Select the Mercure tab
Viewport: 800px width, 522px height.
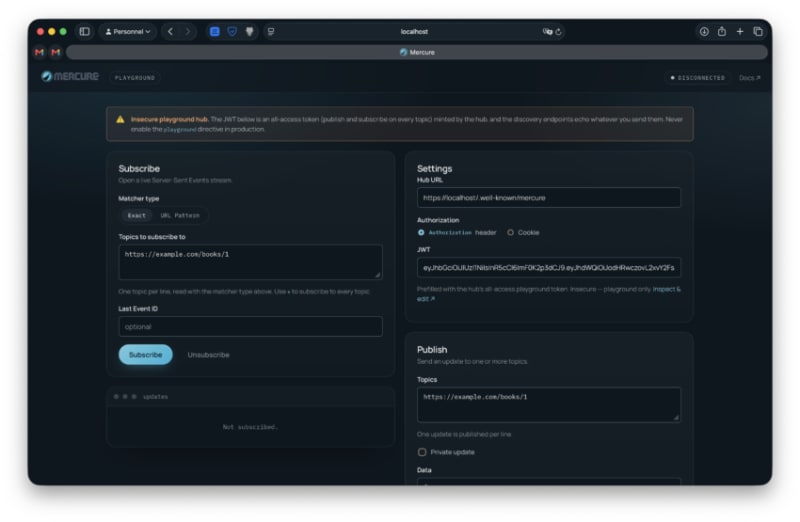click(x=417, y=52)
